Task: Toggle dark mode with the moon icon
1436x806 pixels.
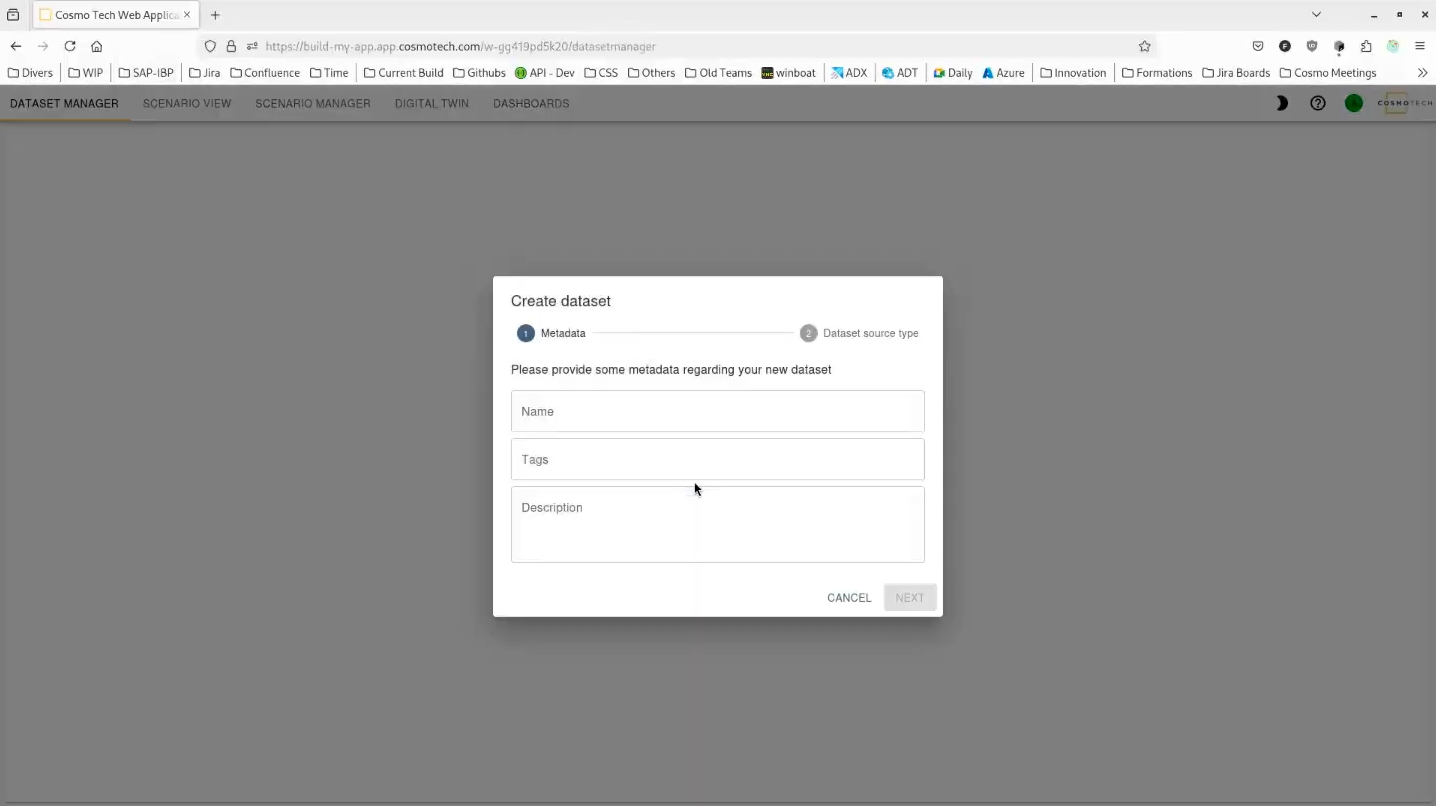Action: point(1281,102)
